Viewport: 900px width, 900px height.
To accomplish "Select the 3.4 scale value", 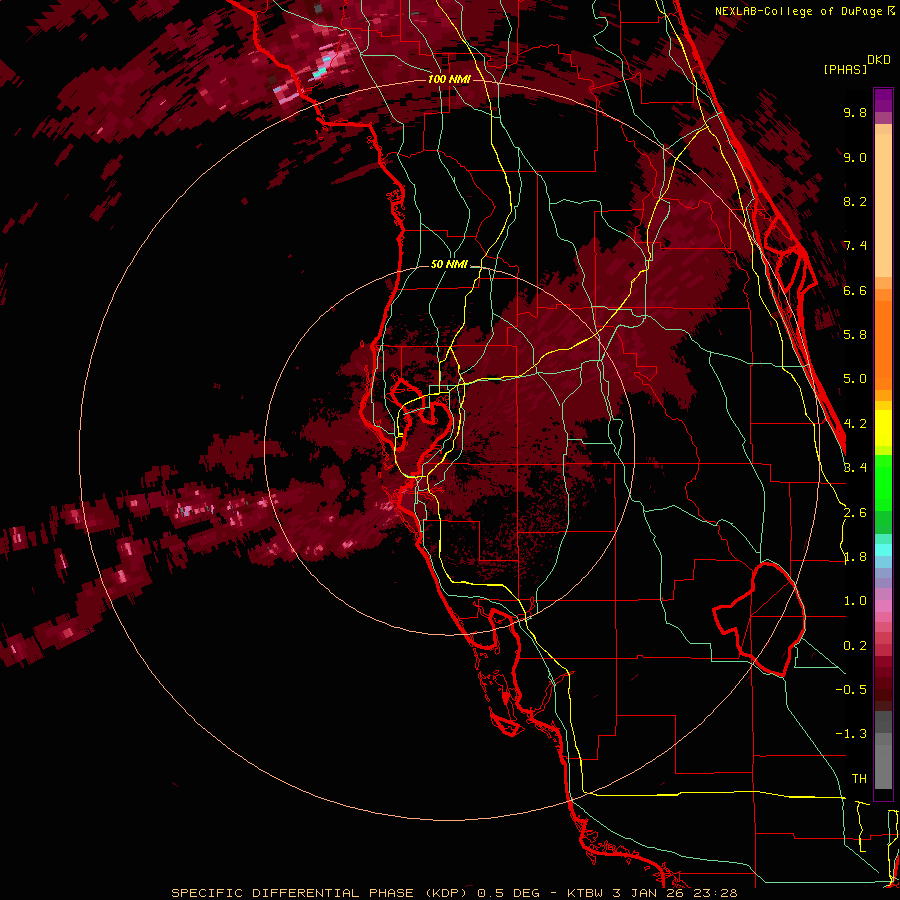I will coord(855,468).
